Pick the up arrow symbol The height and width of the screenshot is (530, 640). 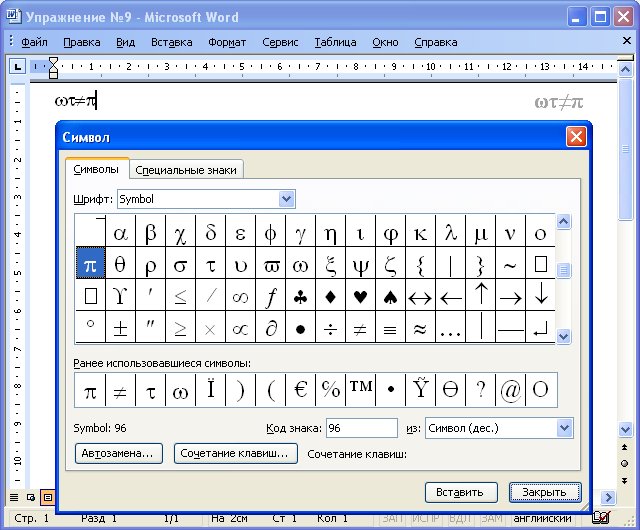click(481, 295)
